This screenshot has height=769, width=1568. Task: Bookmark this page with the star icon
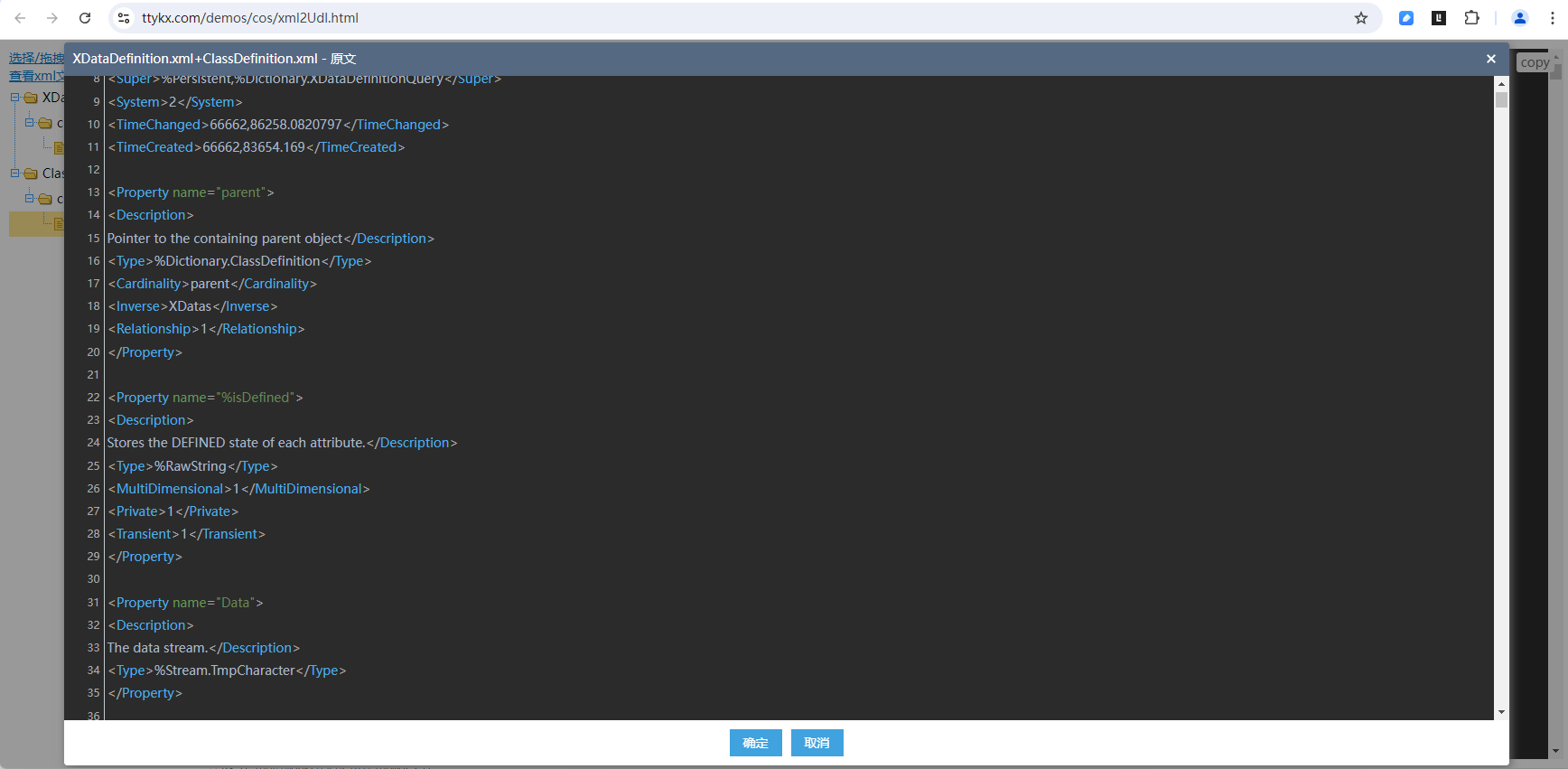pos(1360,18)
